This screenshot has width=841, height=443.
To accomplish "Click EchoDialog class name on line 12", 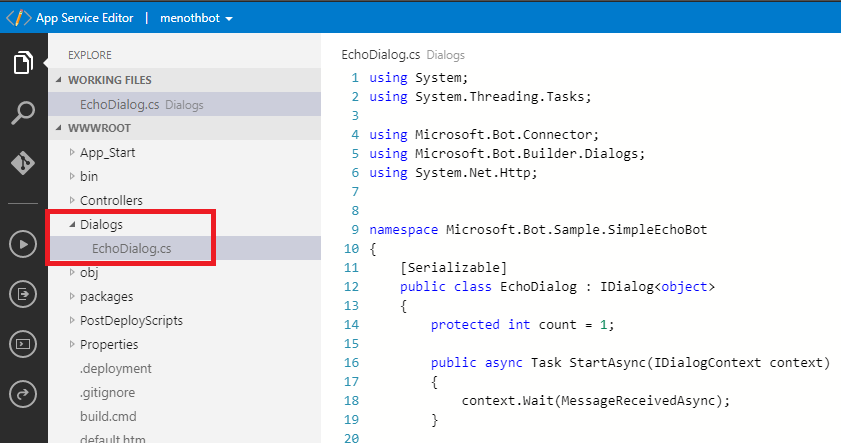I will pos(538,287).
